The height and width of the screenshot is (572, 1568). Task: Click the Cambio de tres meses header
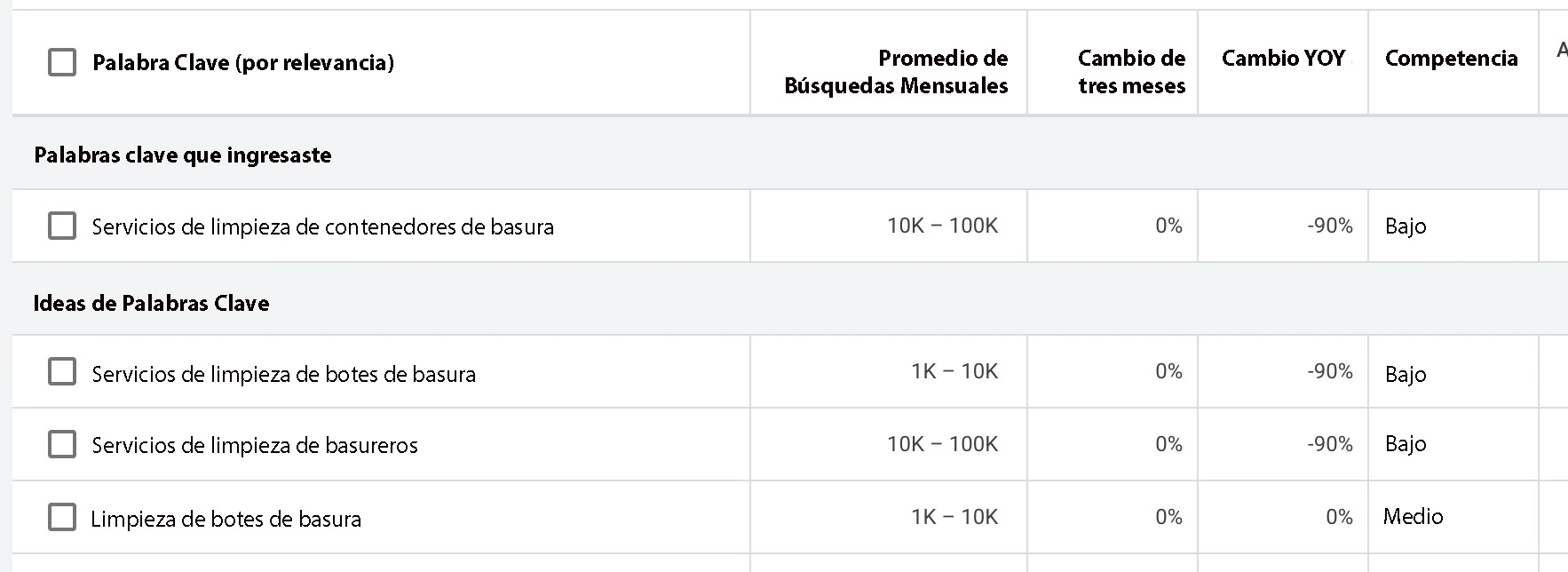pos(1131,72)
